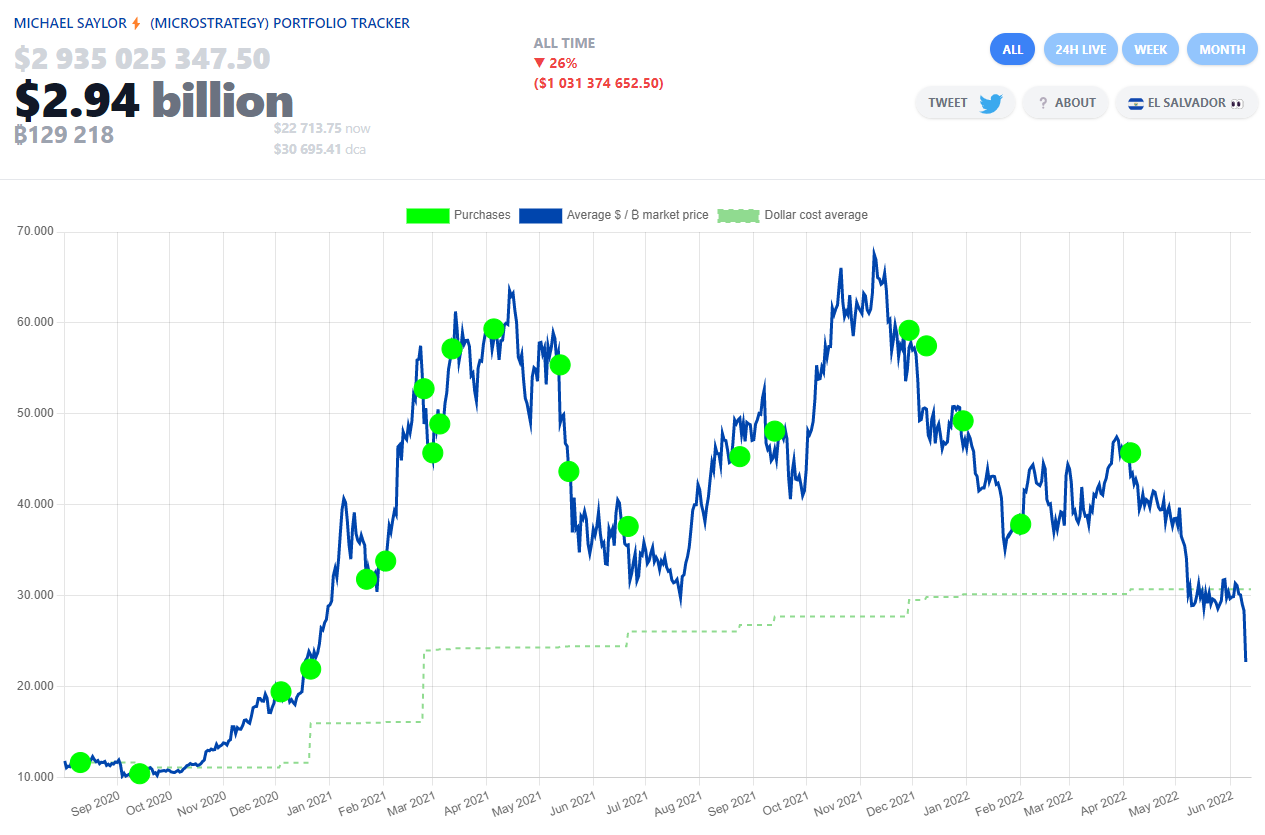Select the purchase dot near 59.000 in April 2021

point(493,329)
